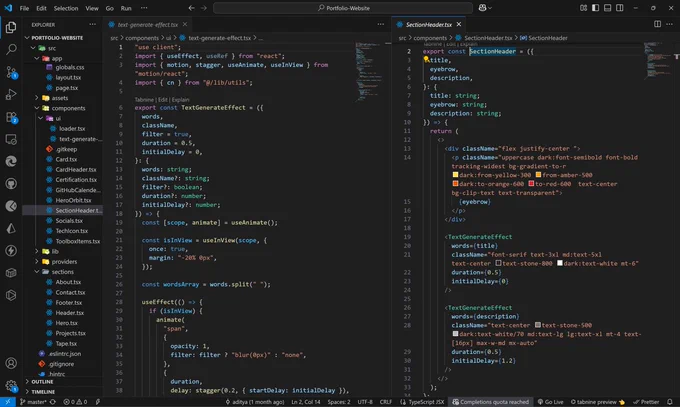Open the tabnine preview status item
Viewport: 680px width, 407px height.
597,402
